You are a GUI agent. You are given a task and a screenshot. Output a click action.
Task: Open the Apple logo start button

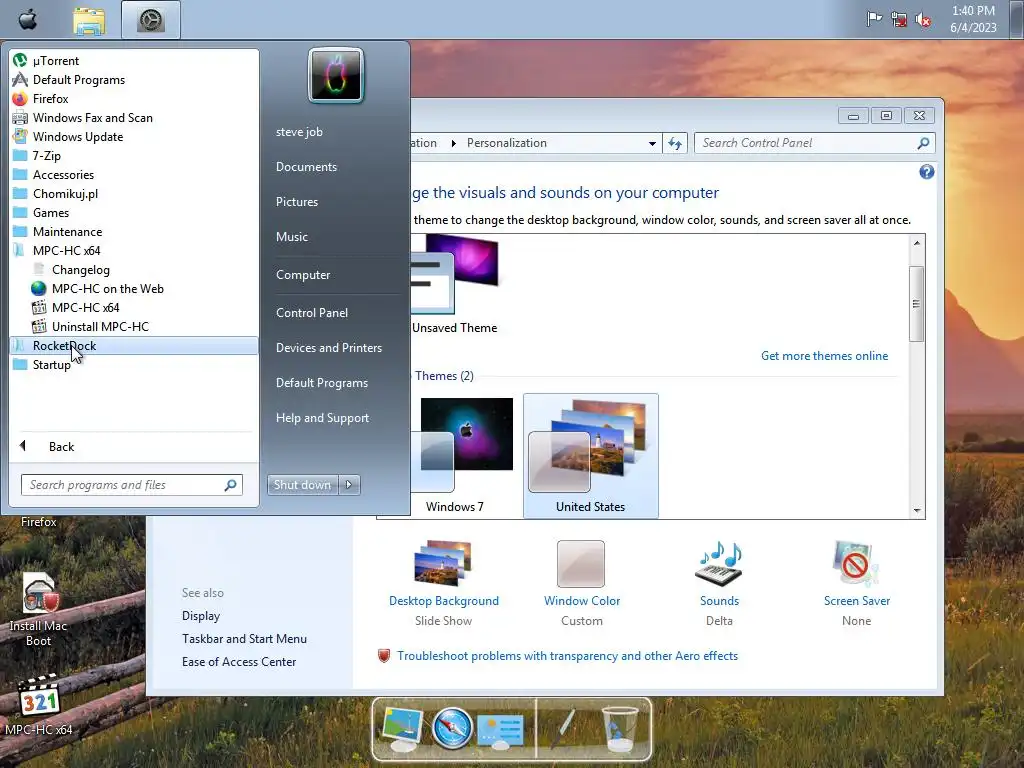tap(27, 20)
